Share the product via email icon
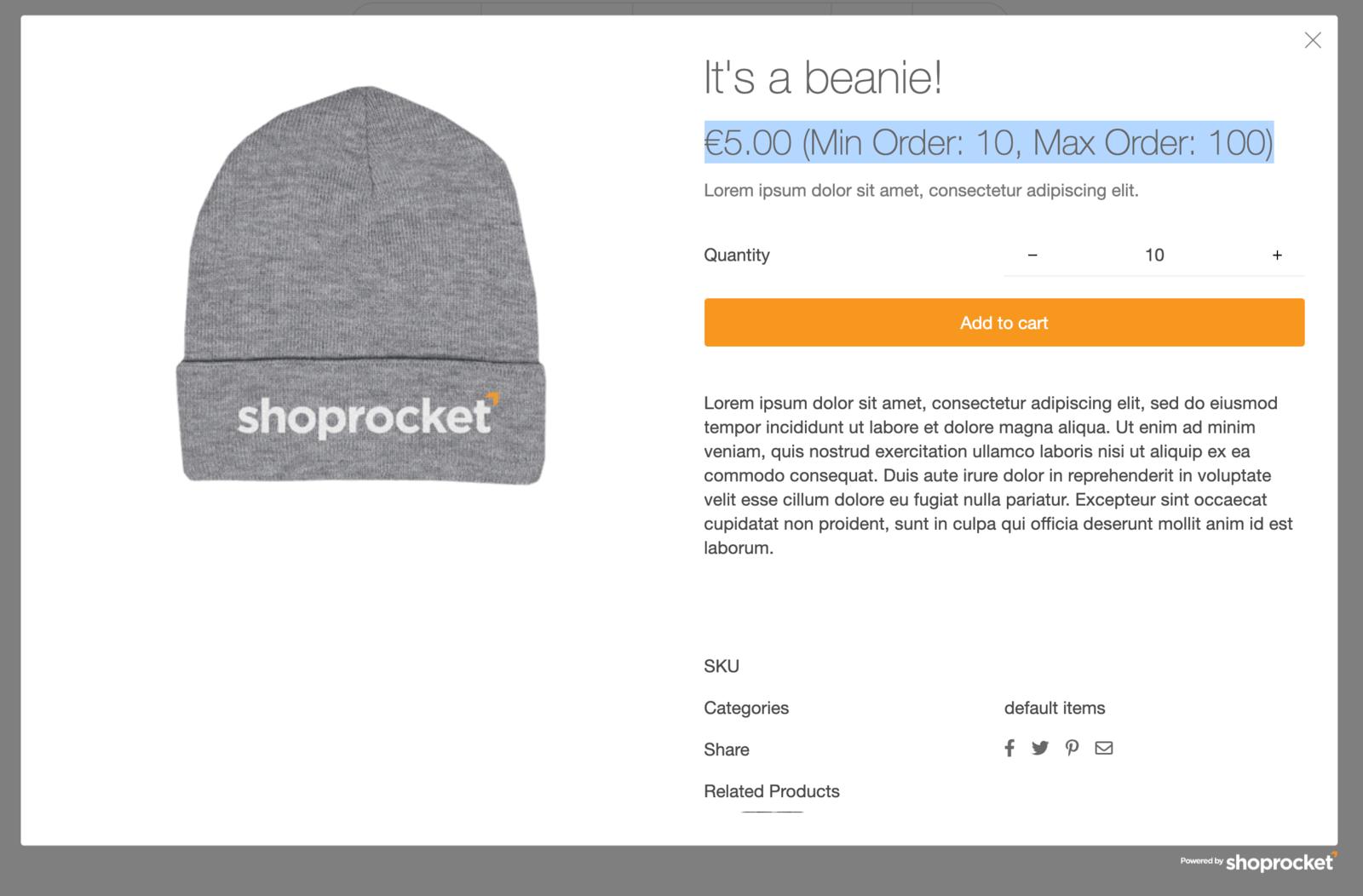This screenshot has height=896, width=1363. point(1104,749)
